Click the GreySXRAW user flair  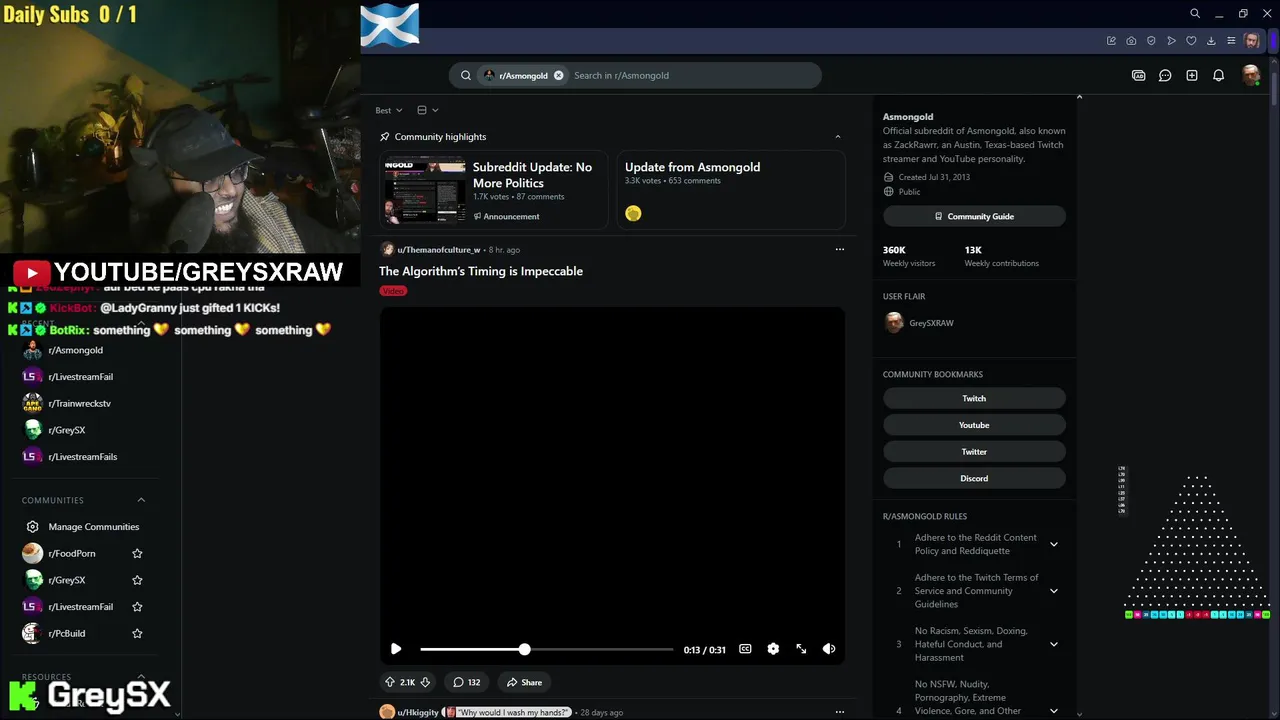click(931, 323)
